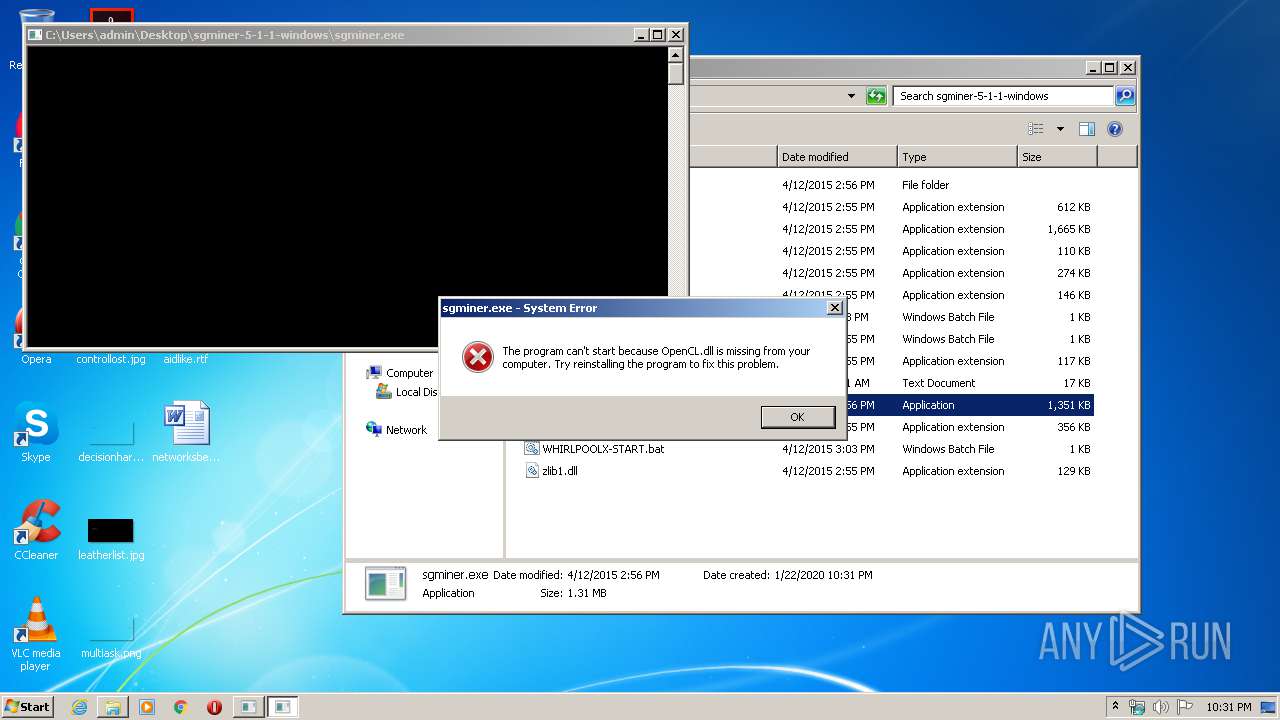Image resolution: width=1280 pixels, height=720 pixels.
Task: Open Computer in the navigation pane
Action: point(400,373)
